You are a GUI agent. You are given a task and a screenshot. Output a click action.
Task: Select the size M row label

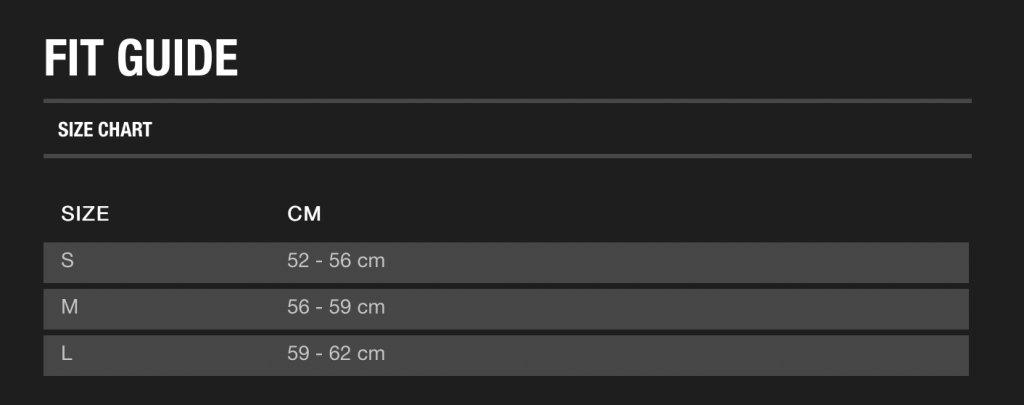click(x=69, y=307)
